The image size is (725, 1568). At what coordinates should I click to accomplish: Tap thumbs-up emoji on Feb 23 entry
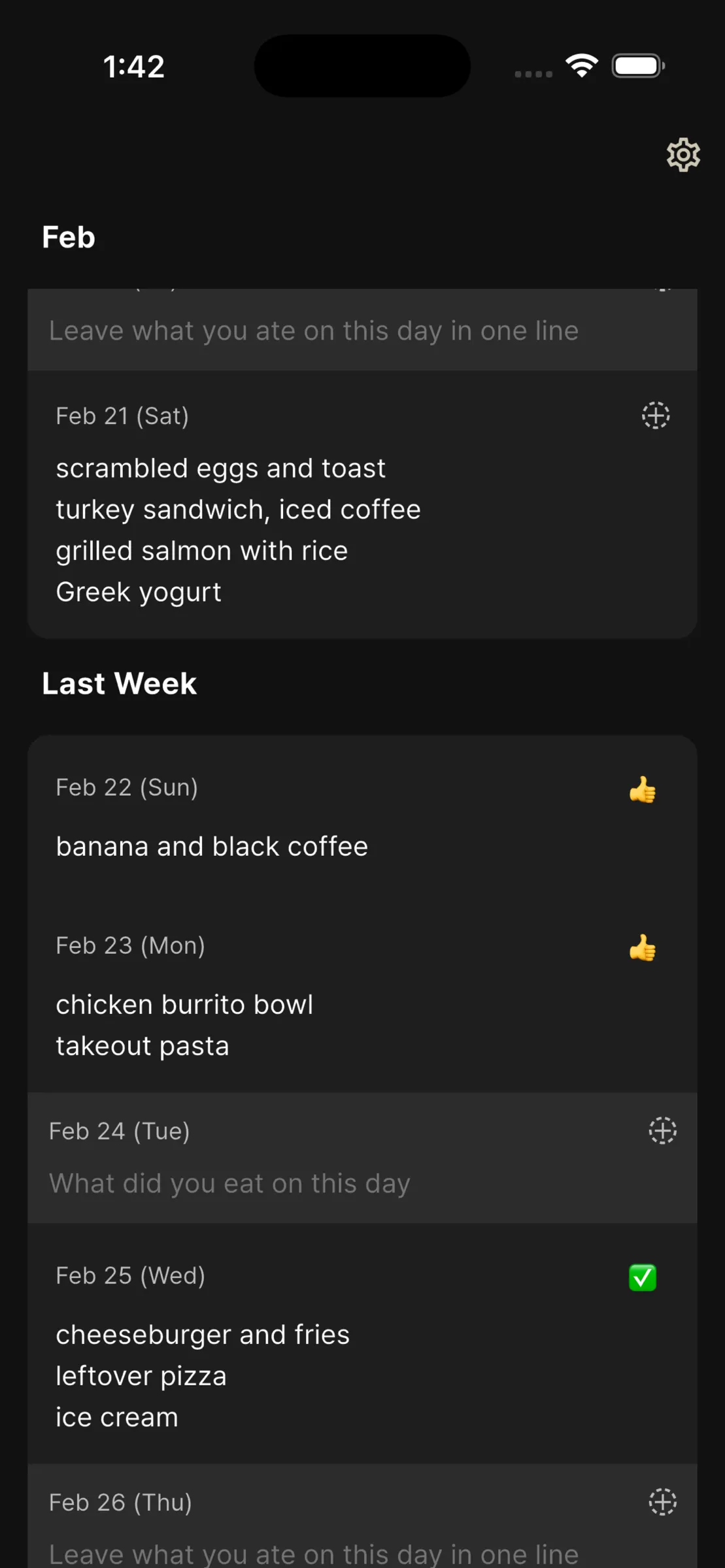643,947
